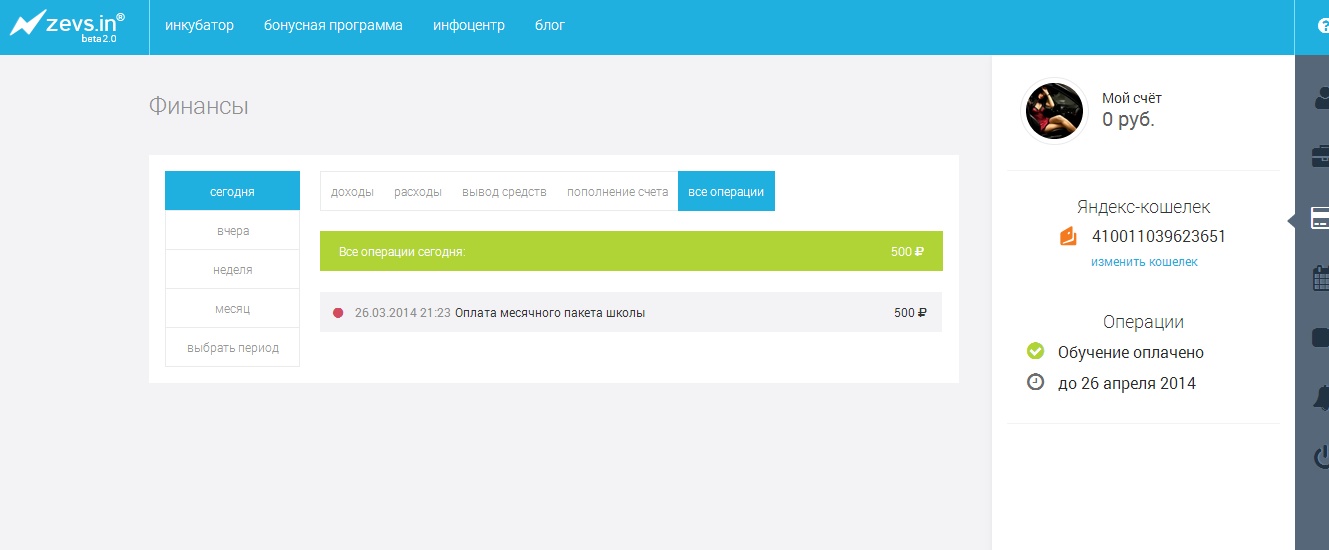
Task: Open the briefcase icon in right sidebar
Action: tap(1321, 156)
